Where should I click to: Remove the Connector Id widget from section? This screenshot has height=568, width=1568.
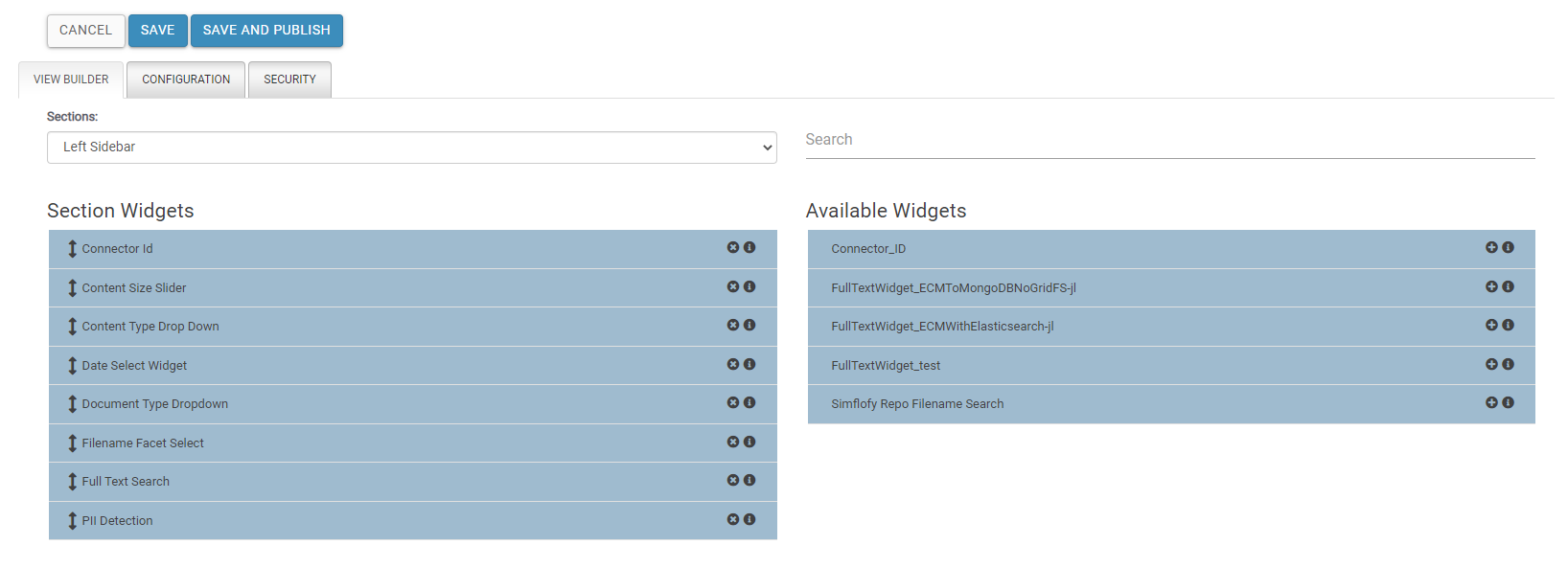[x=732, y=247]
